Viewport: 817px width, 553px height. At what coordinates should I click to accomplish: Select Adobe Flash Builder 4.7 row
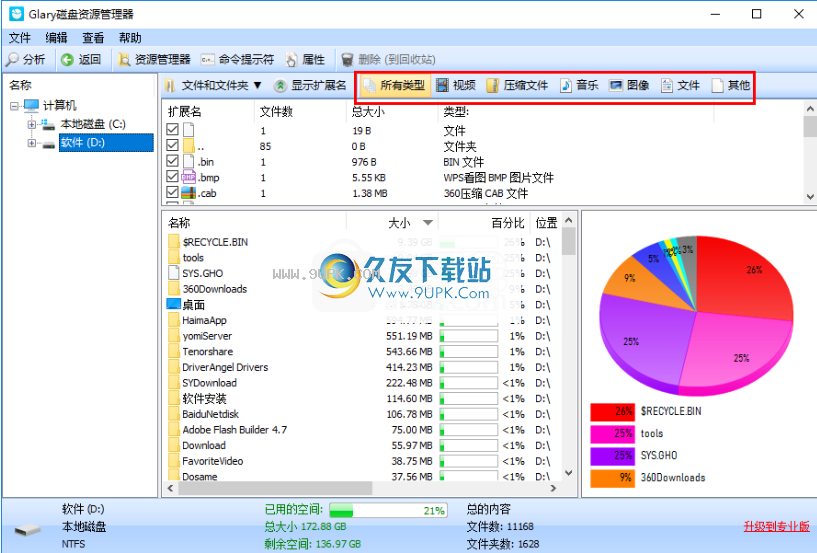pos(362,429)
